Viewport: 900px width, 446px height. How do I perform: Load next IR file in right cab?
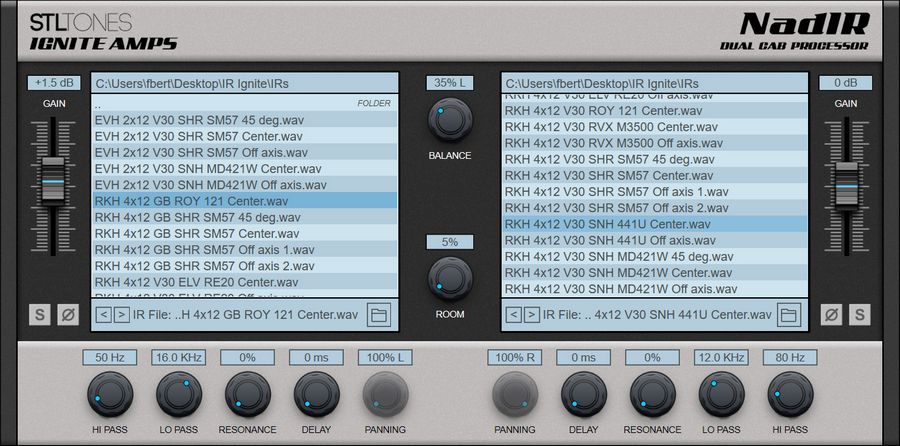click(531, 315)
